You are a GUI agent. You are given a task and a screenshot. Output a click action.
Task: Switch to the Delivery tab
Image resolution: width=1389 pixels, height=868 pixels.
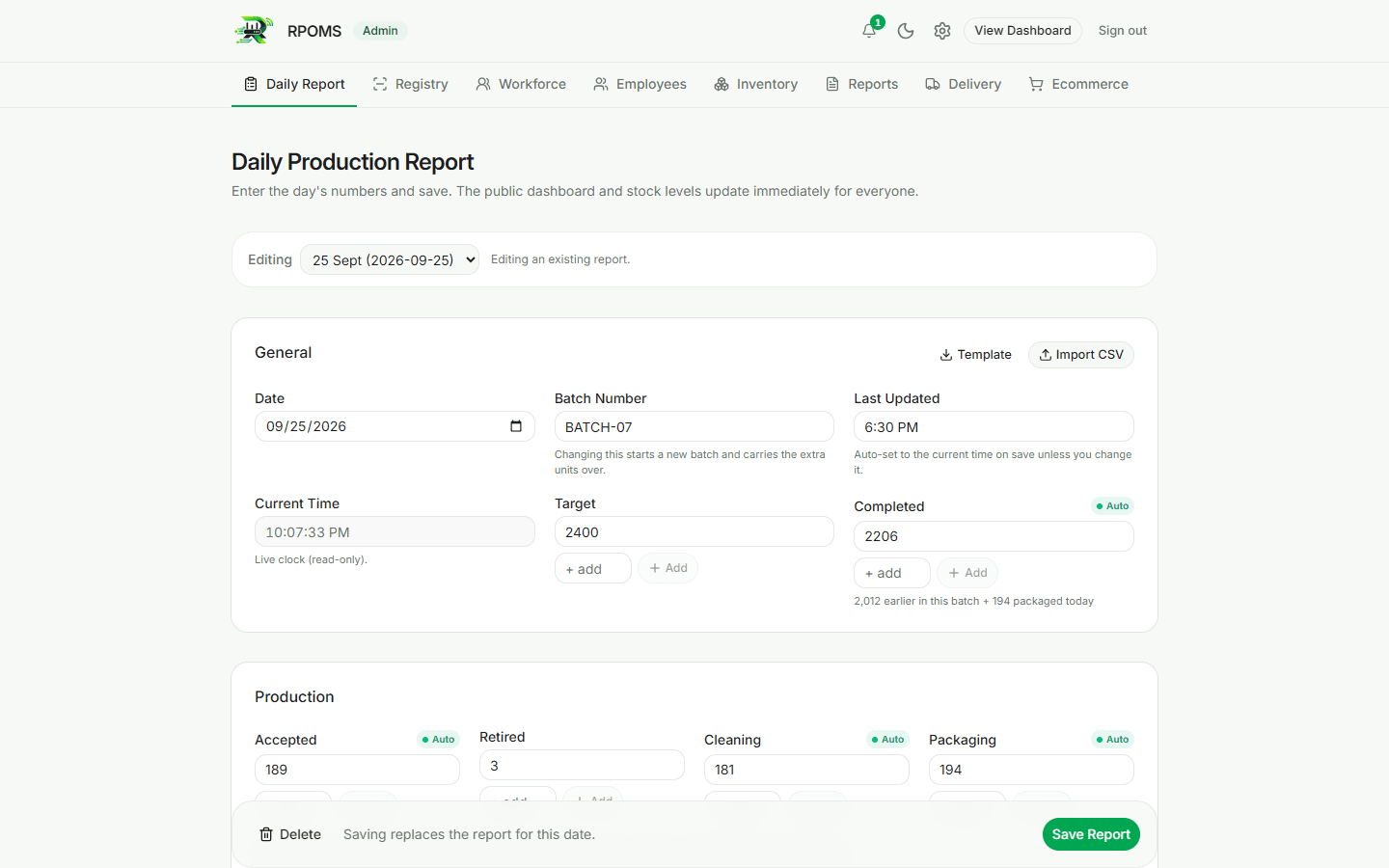(963, 84)
